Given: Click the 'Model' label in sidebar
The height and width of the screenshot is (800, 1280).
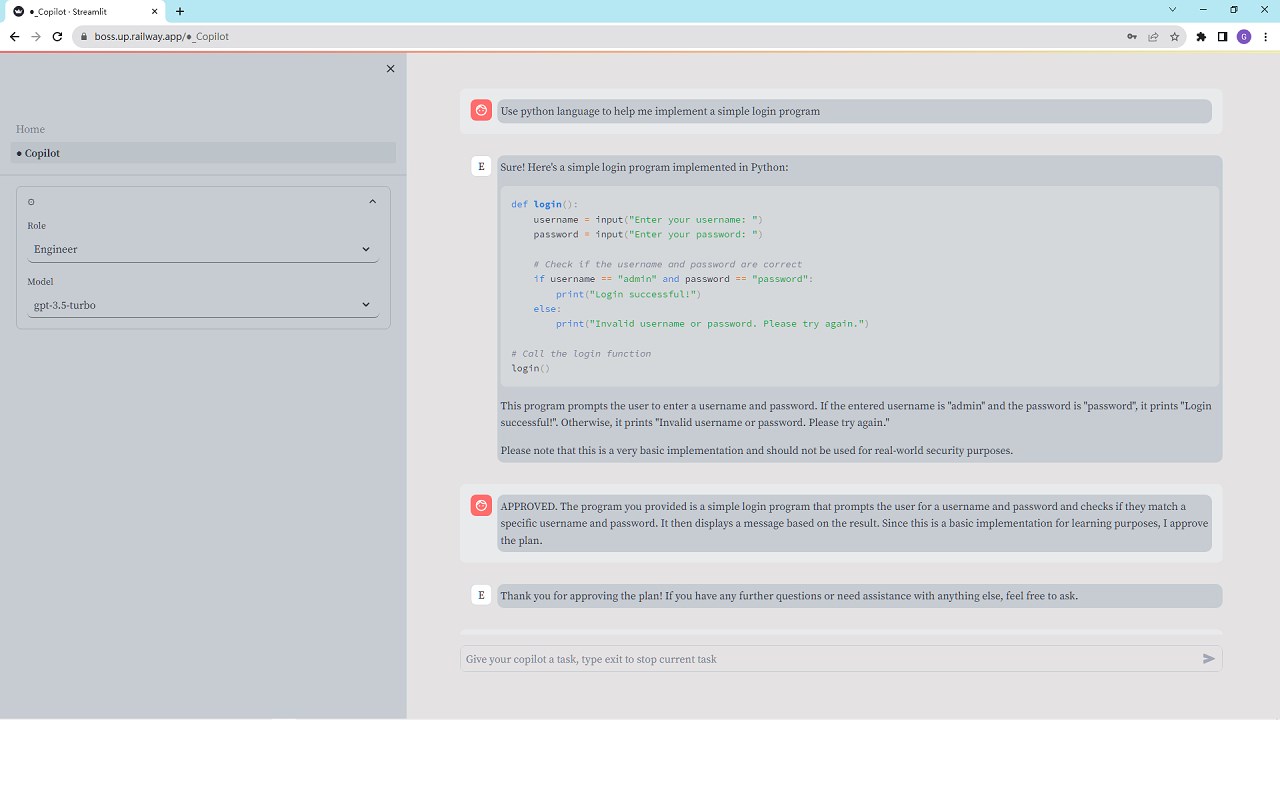Looking at the screenshot, I should [41, 282].
